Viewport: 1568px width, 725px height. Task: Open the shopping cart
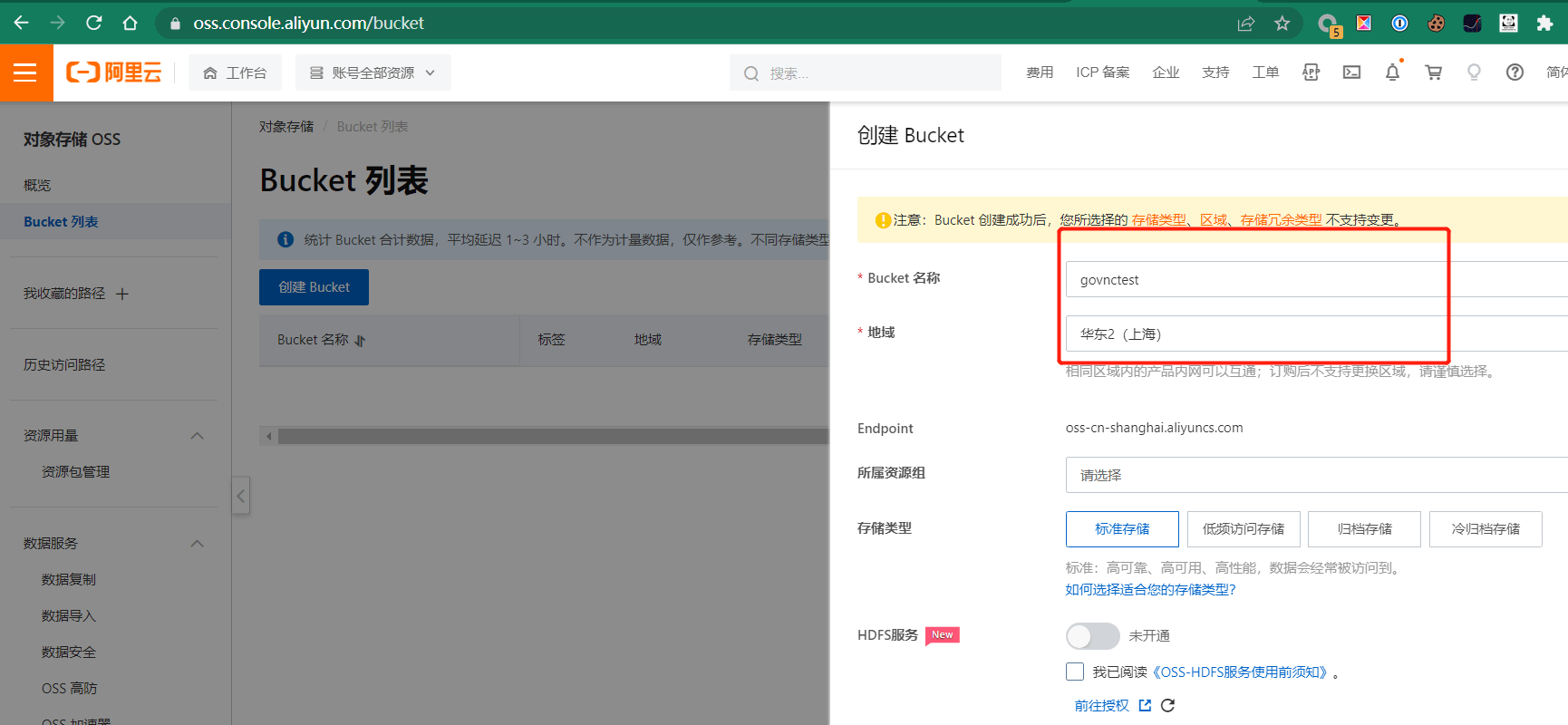(x=1433, y=72)
